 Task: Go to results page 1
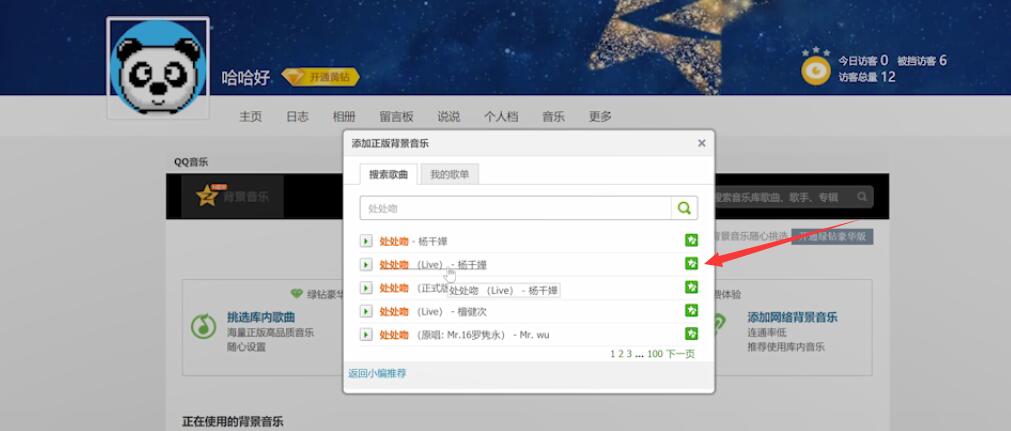tap(613, 354)
